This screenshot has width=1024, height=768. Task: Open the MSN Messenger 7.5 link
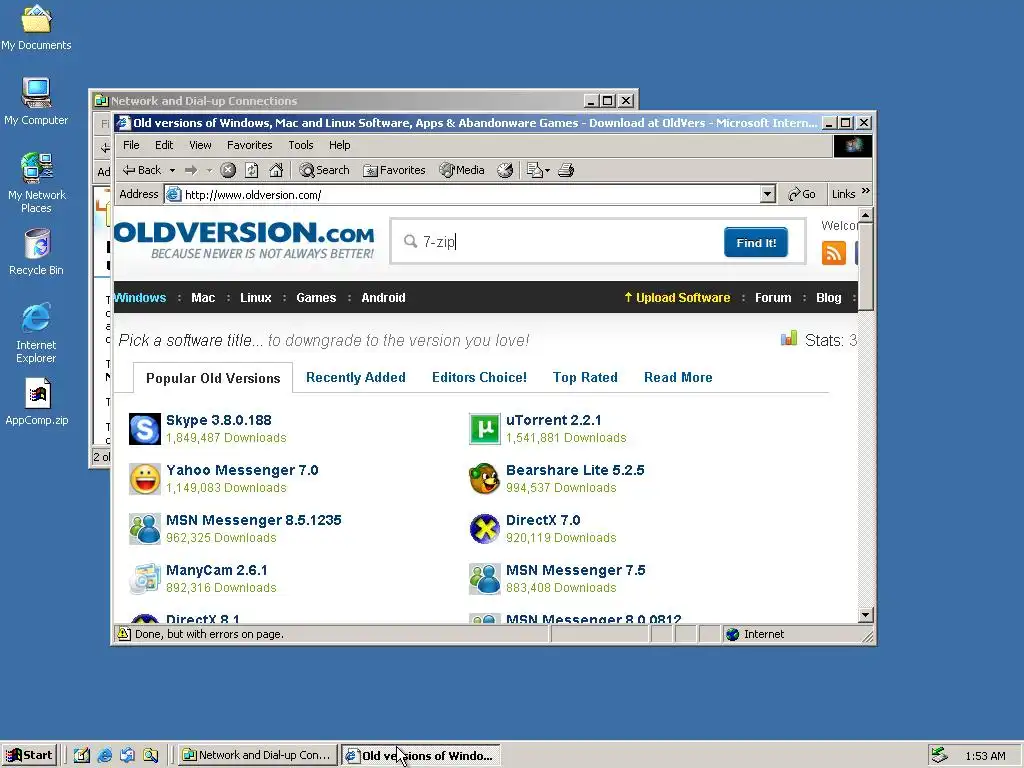575,570
